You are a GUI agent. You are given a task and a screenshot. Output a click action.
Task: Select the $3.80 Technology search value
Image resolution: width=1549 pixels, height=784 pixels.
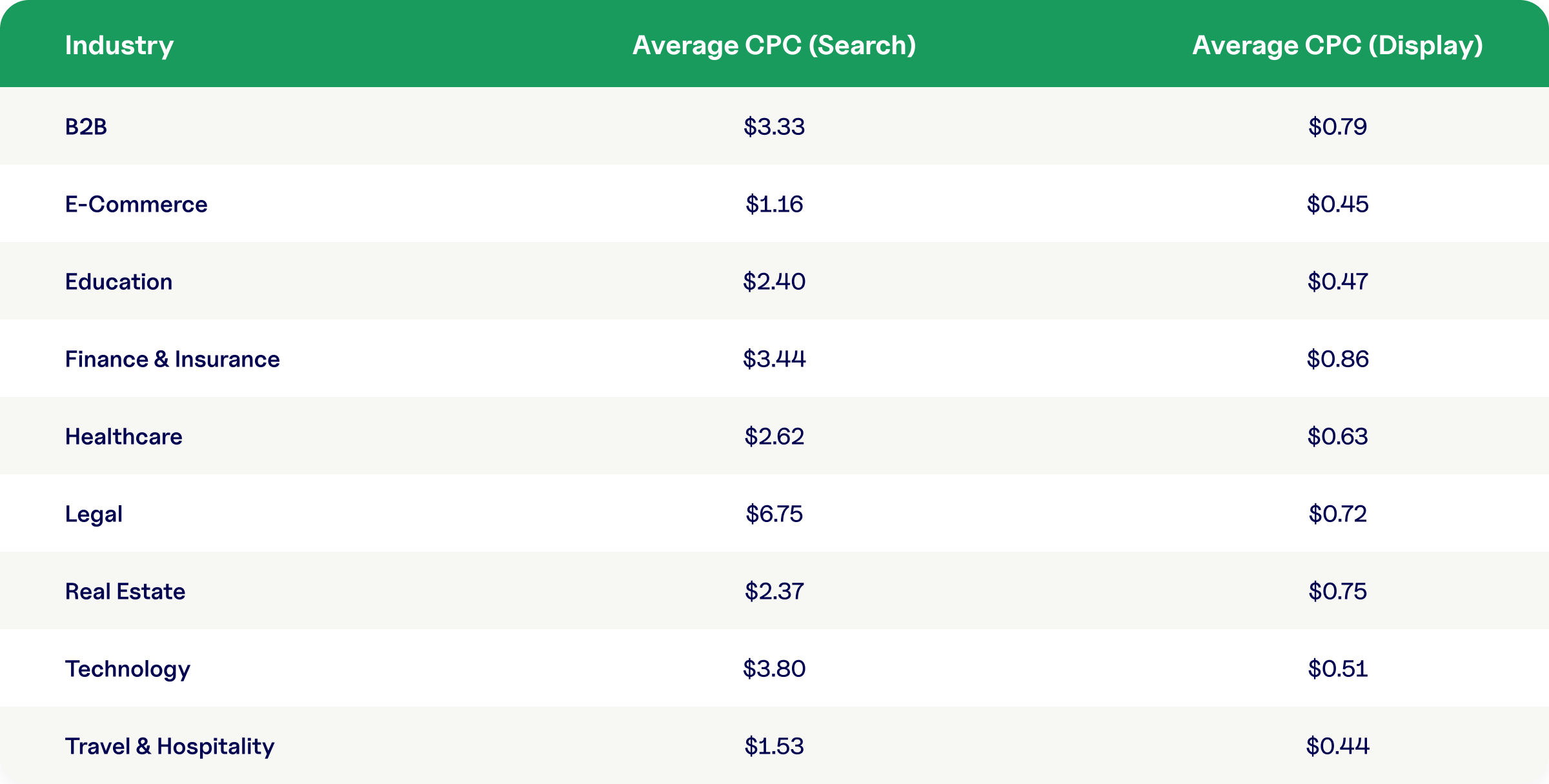(774, 668)
